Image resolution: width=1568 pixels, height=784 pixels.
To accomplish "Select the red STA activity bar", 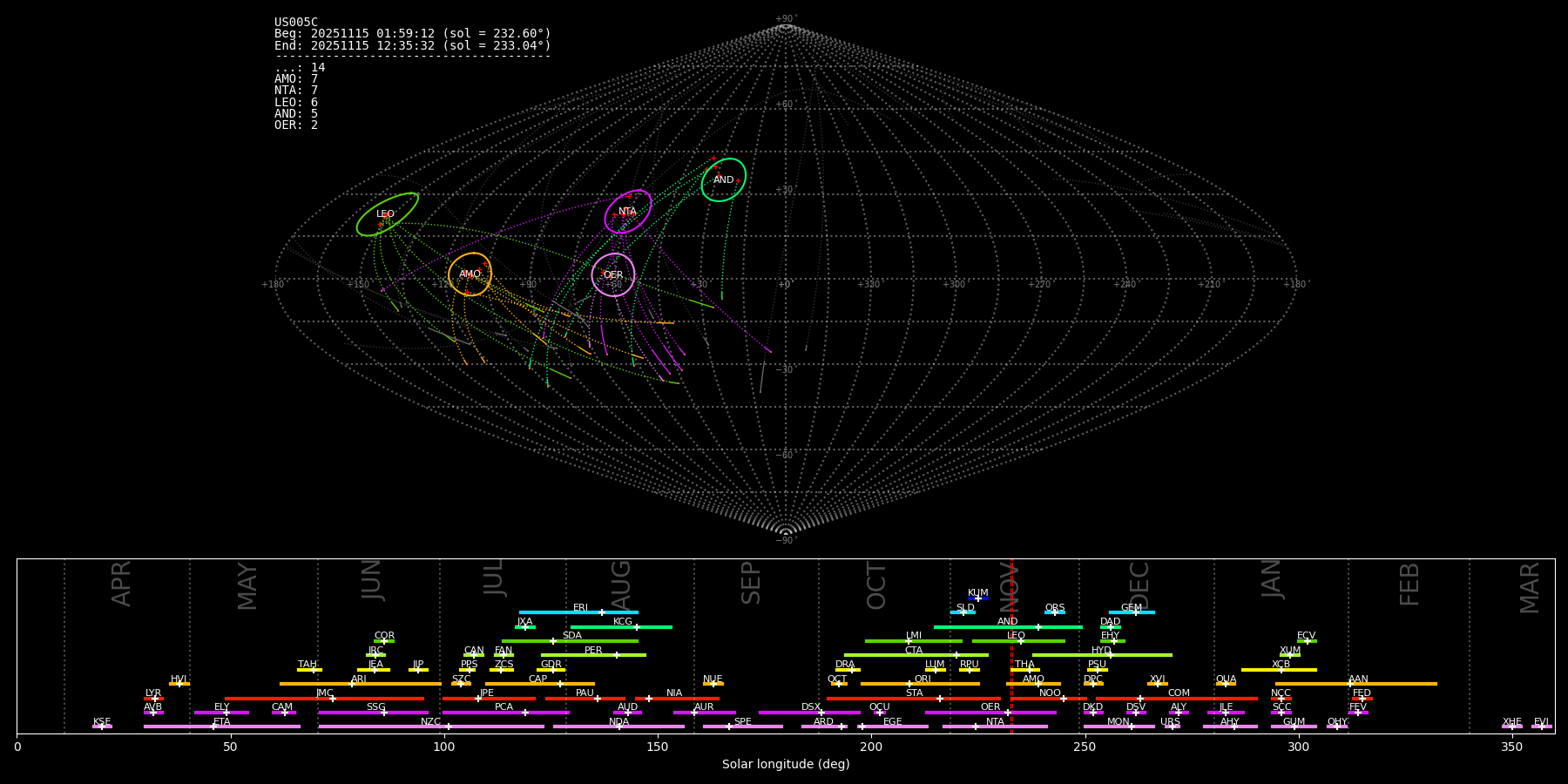I will coord(913,699).
